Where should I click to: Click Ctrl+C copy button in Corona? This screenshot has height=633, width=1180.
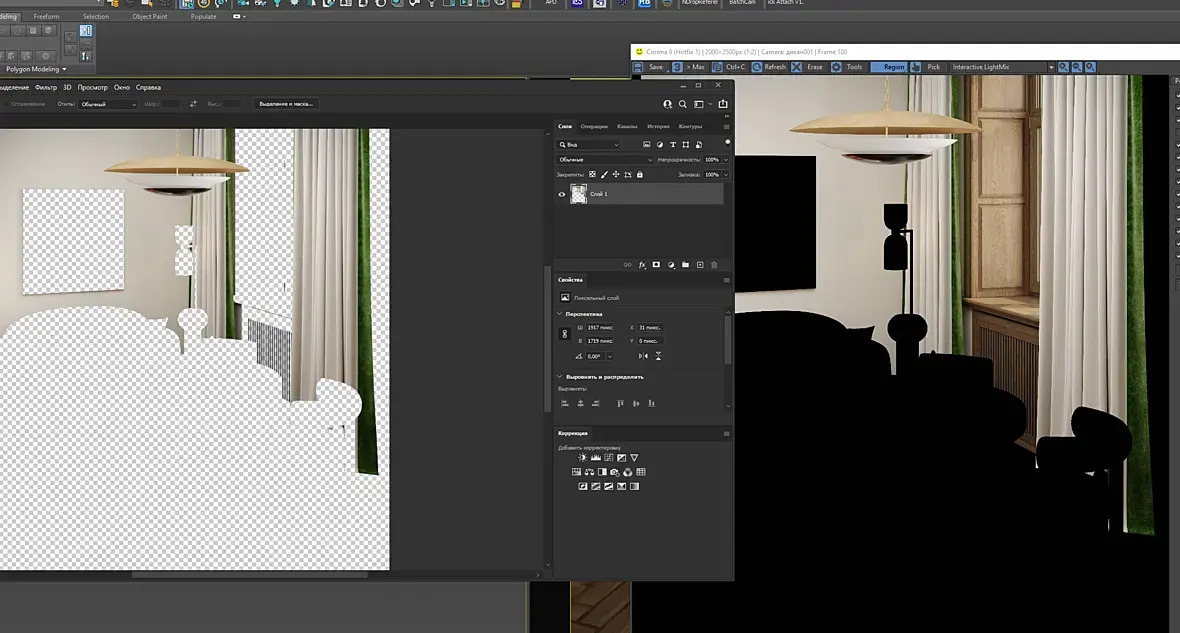728,67
